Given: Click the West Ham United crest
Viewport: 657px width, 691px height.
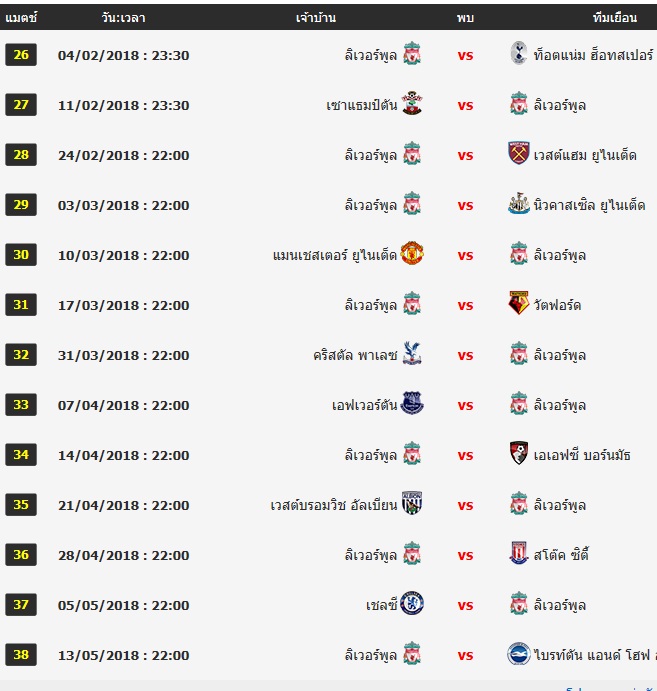Looking at the screenshot, I should (518, 154).
